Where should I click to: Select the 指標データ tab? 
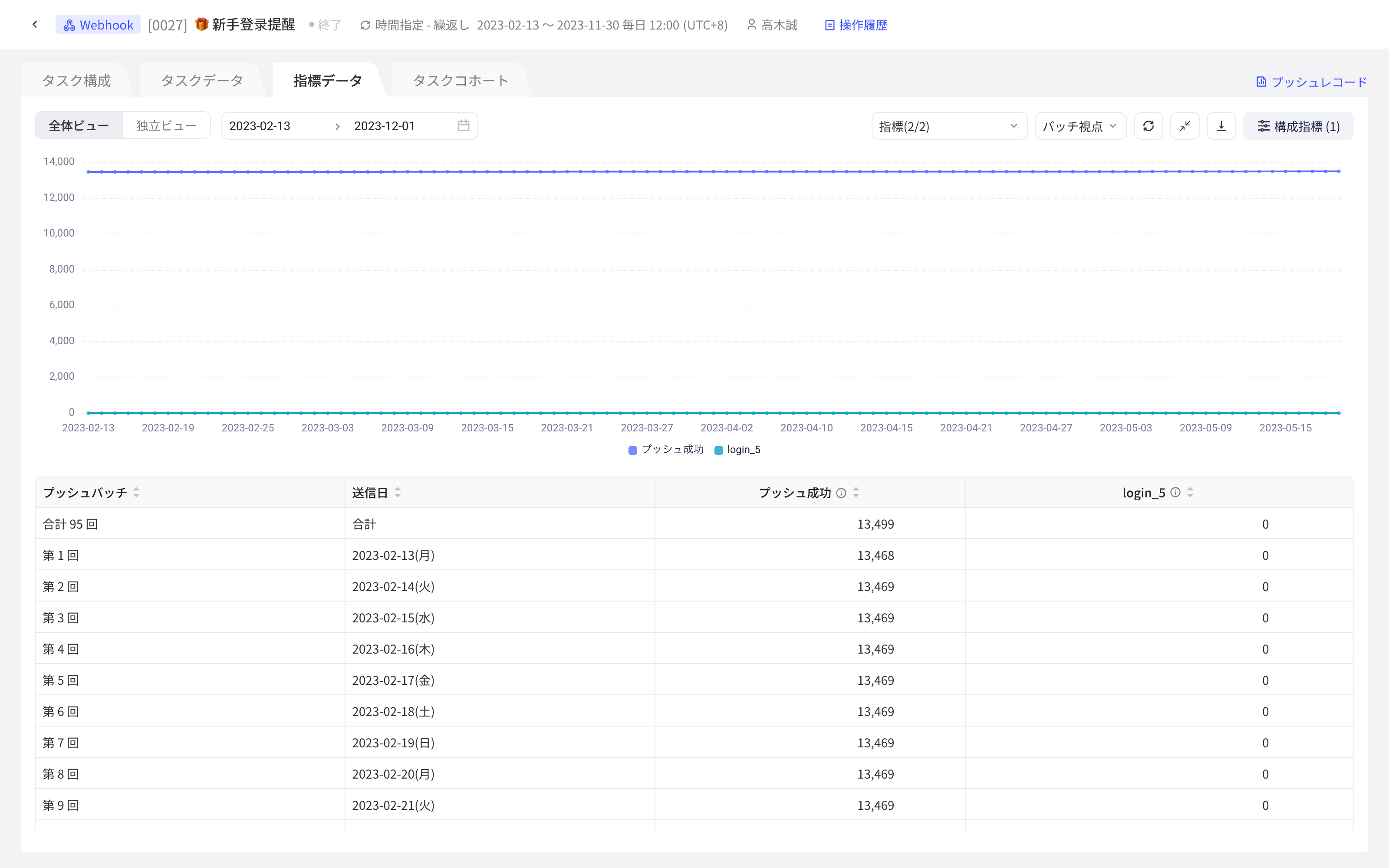(x=328, y=80)
